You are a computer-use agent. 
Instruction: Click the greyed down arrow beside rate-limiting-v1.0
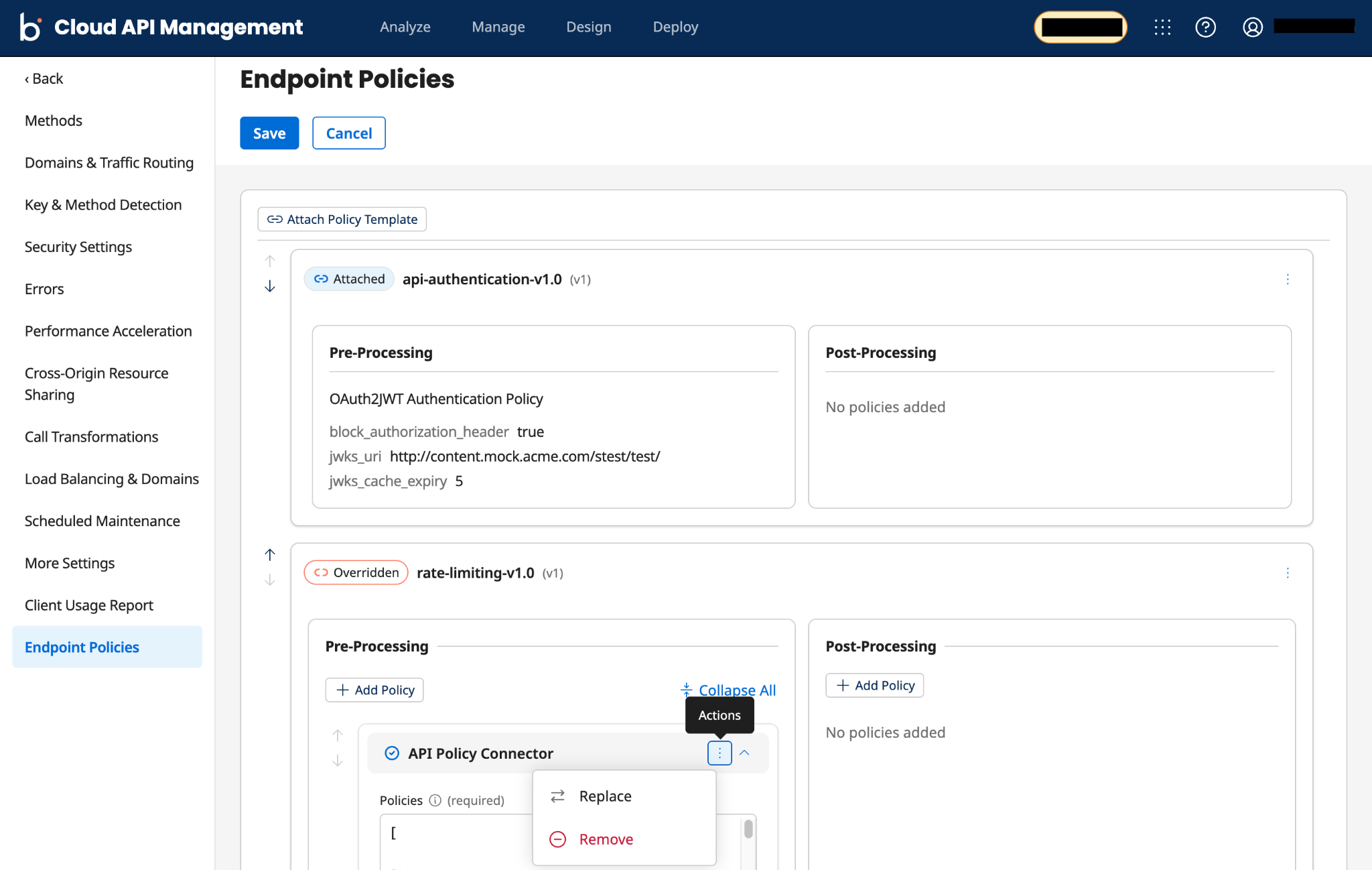click(x=269, y=580)
